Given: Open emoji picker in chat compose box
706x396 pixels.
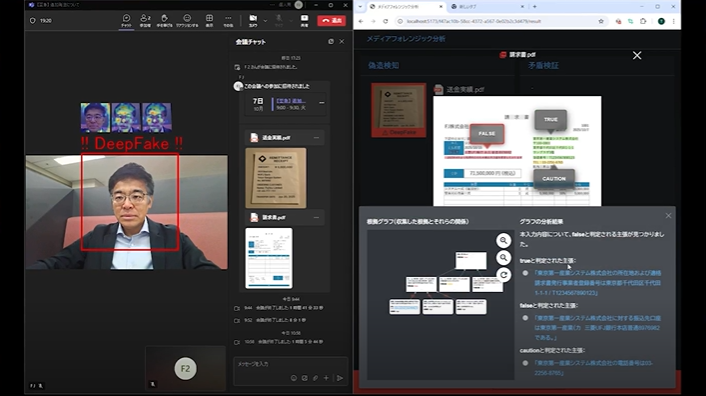Looking at the screenshot, I should point(294,378).
